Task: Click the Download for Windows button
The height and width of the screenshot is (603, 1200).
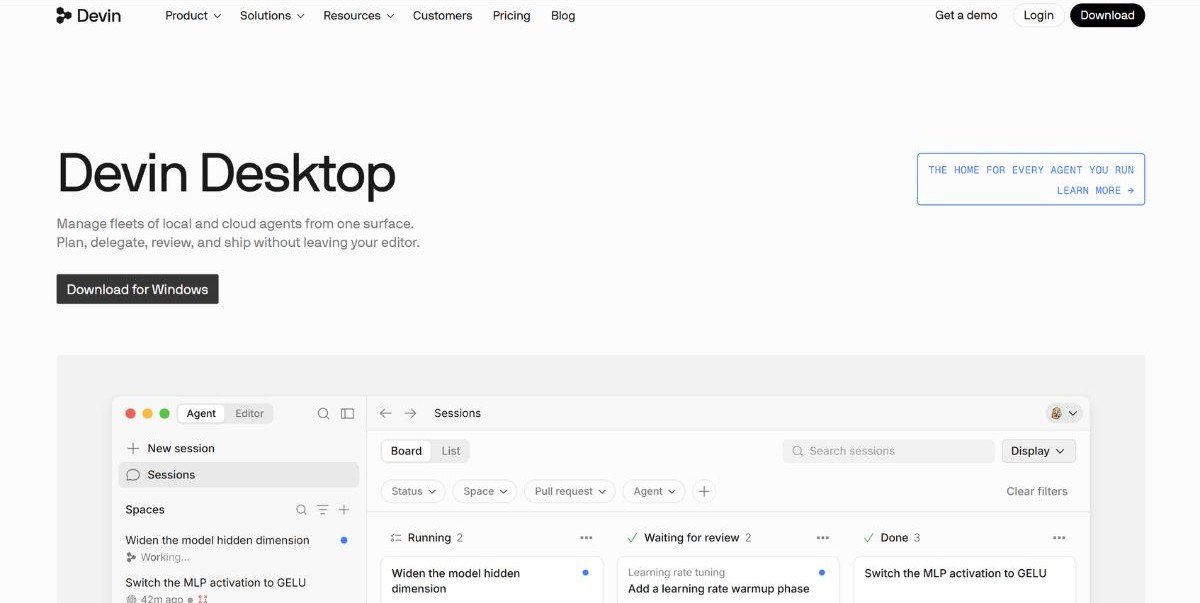Action: coord(137,289)
